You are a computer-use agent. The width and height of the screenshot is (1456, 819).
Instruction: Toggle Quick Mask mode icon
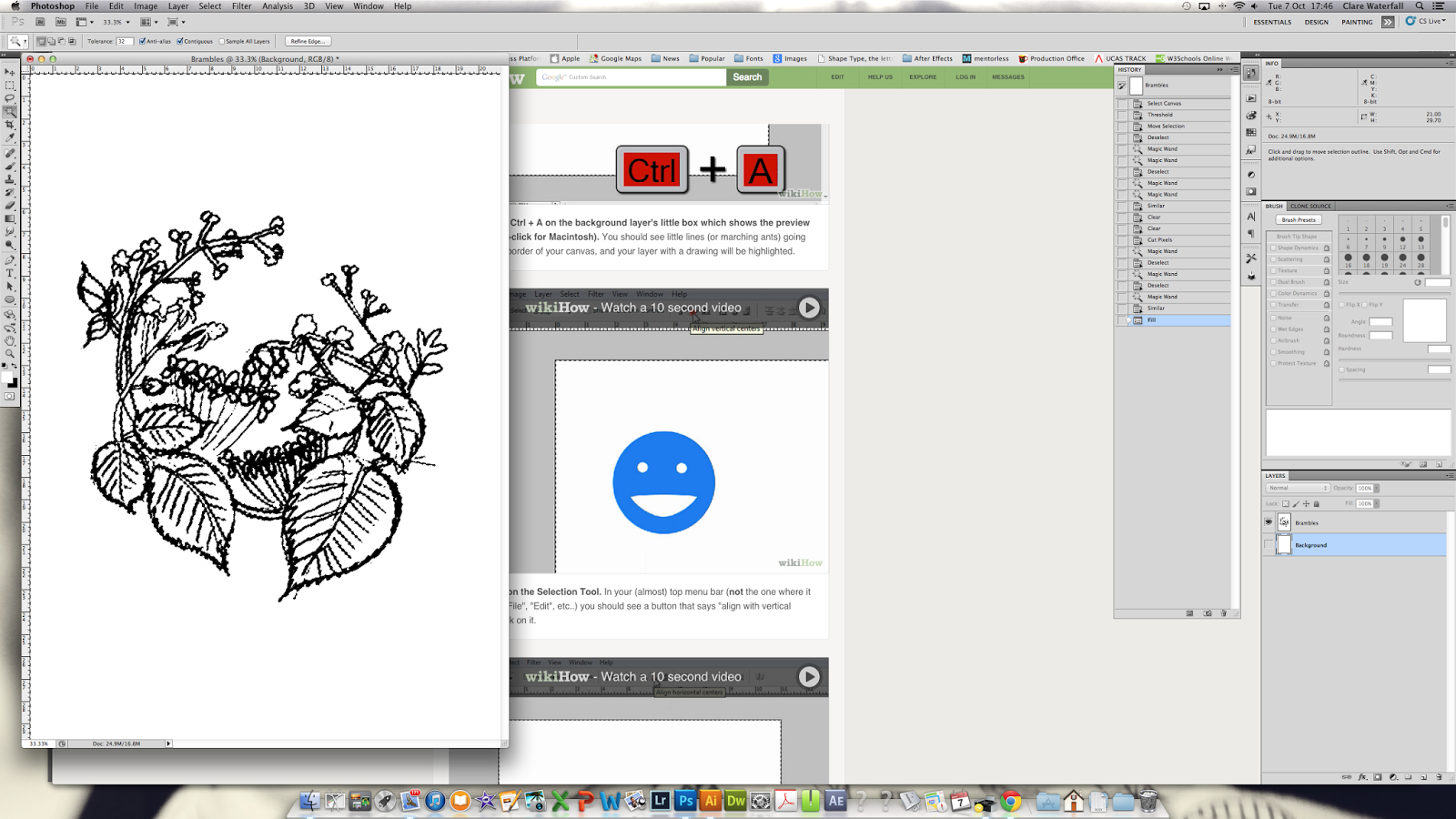[x=10, y=397]
